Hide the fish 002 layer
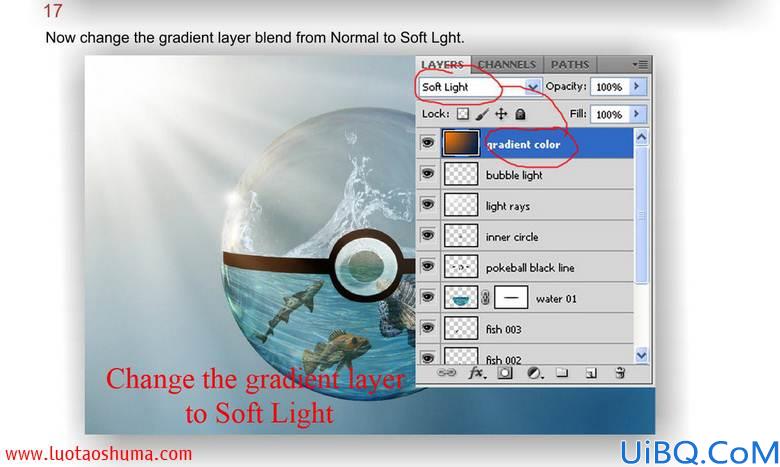Viewport: 780px width, 467px height. 427,357
